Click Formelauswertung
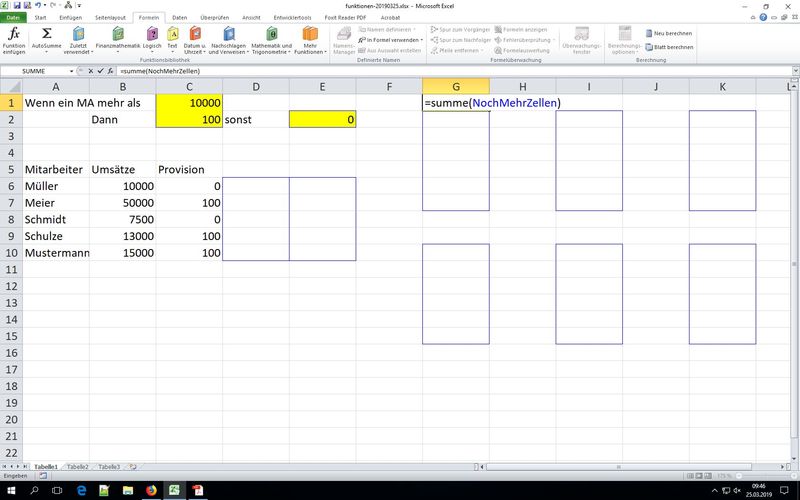The image size is (800, 500). click(x=522, y=51)
